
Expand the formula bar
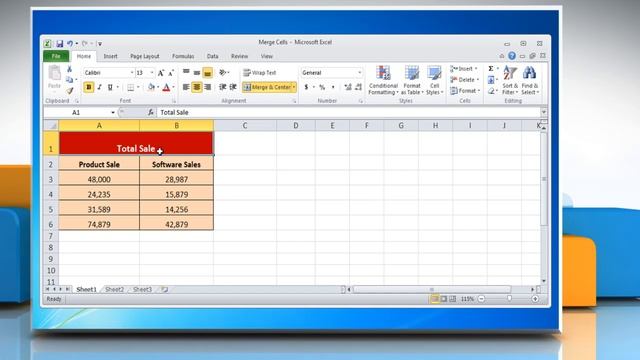pos(544,112)
